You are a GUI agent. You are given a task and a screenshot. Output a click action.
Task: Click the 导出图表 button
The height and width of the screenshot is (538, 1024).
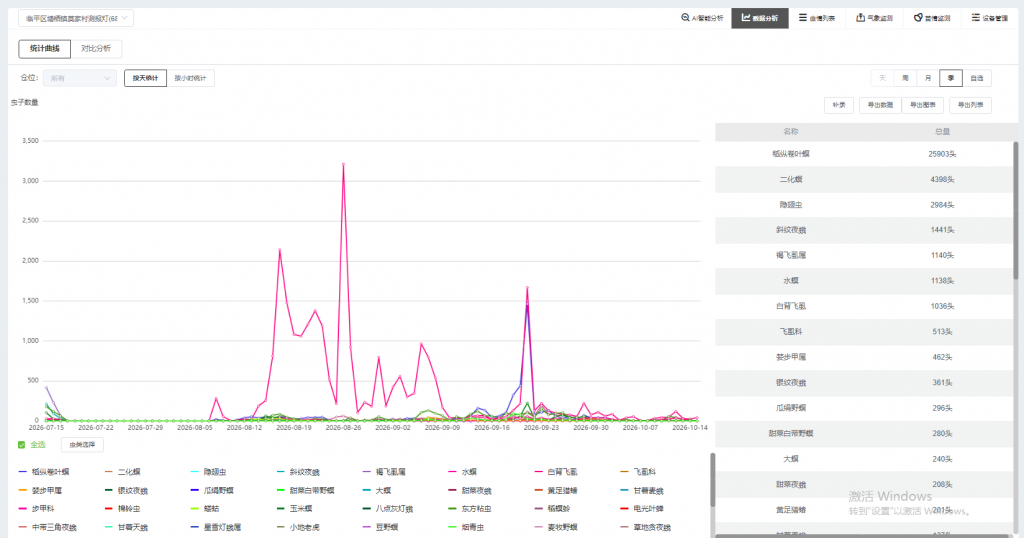coord(923,105)
